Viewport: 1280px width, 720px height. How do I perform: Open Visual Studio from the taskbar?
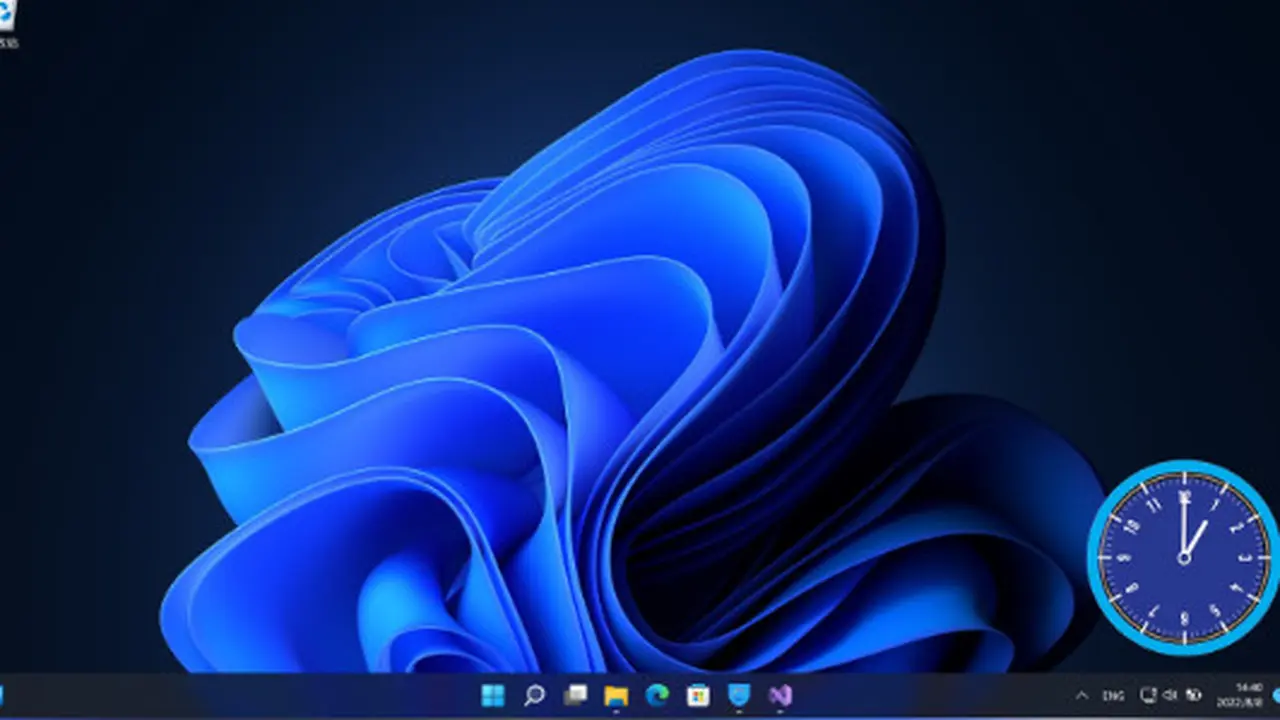click(x=780, y=695)
